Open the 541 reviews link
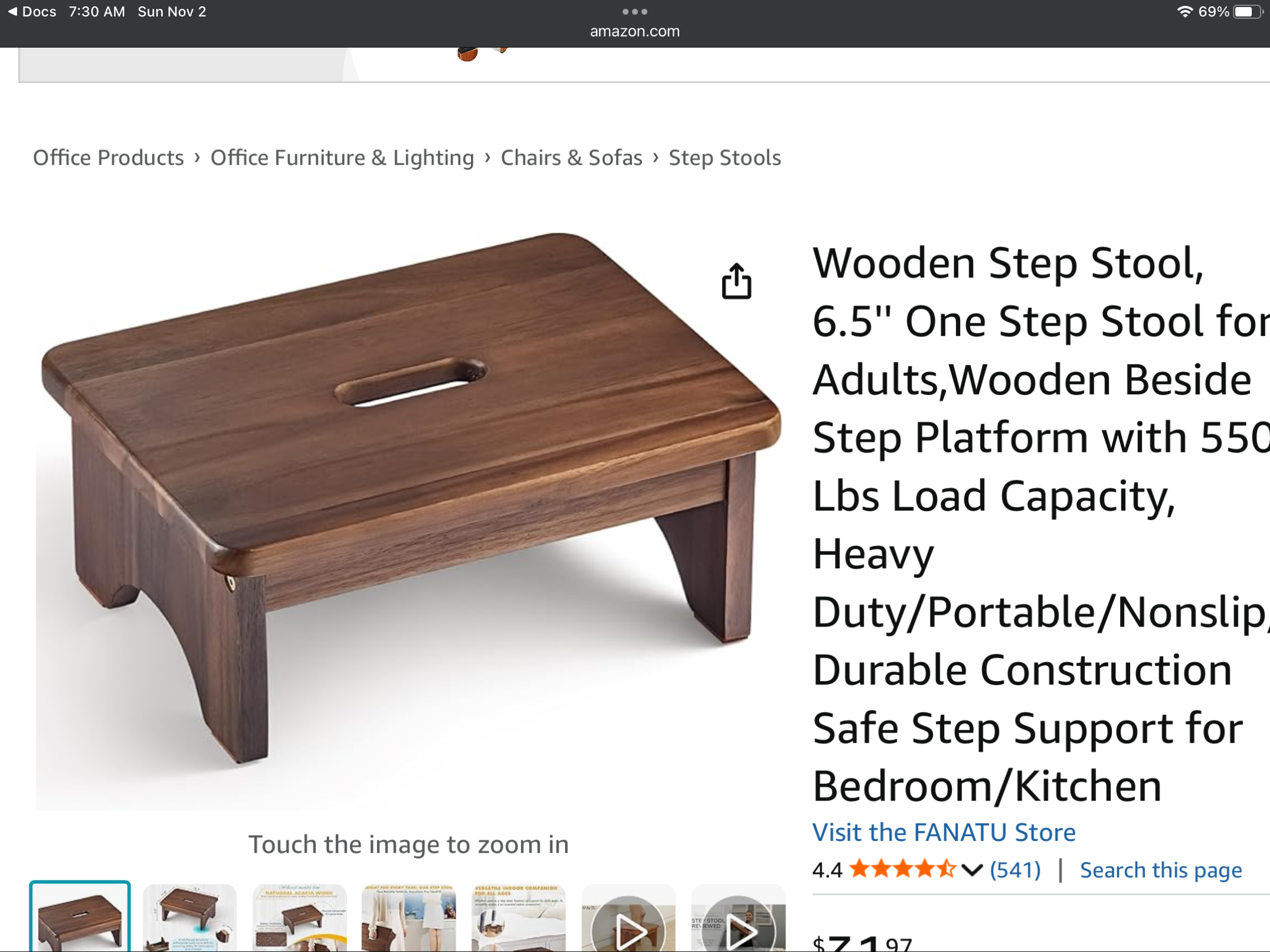 coord(1015,870)
